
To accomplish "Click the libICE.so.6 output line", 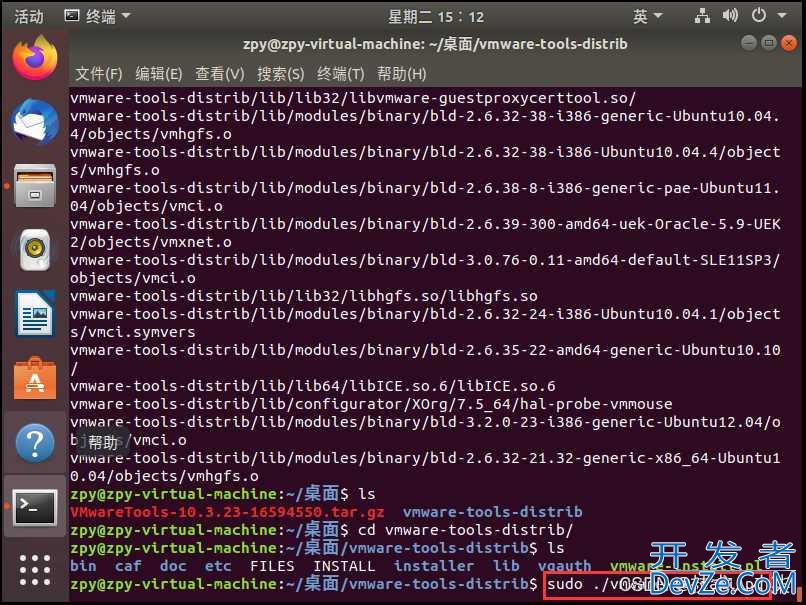I will [x=313, y=386].
